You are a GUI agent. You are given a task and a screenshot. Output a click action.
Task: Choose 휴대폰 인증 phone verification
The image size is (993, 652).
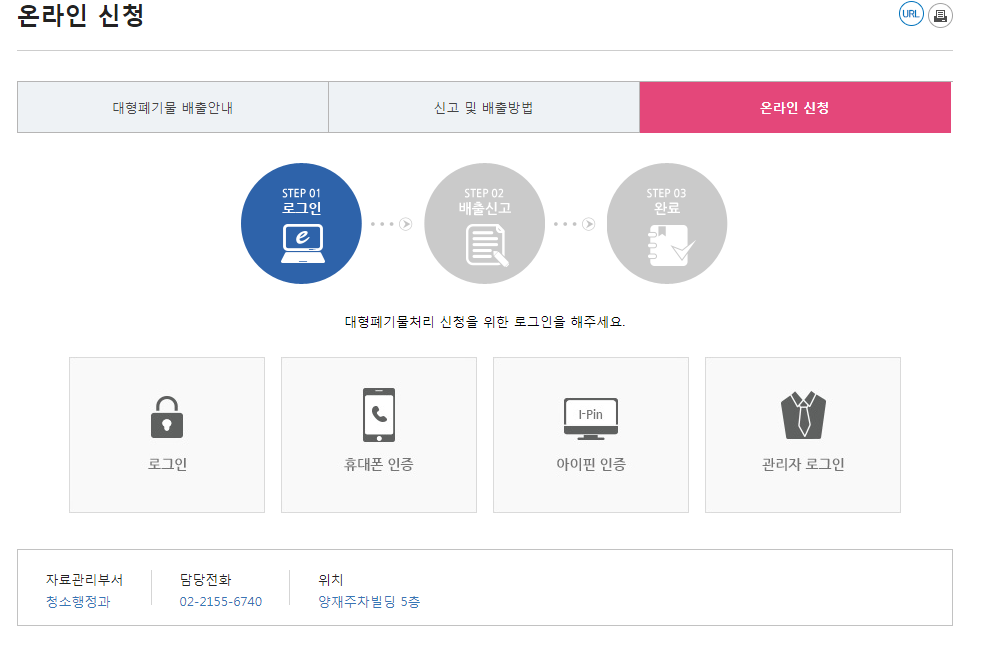point(379,435)
